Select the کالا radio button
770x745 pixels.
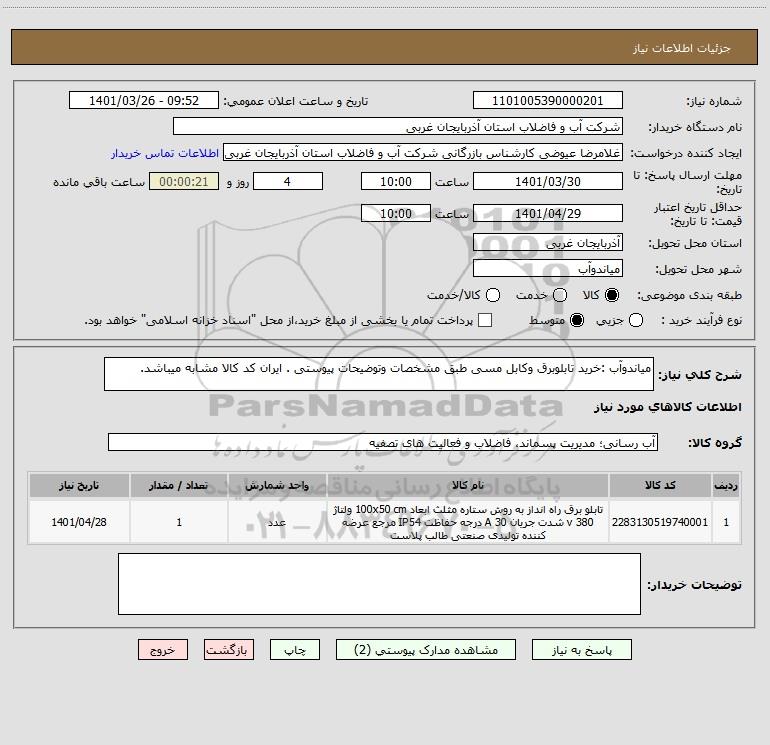612,295
